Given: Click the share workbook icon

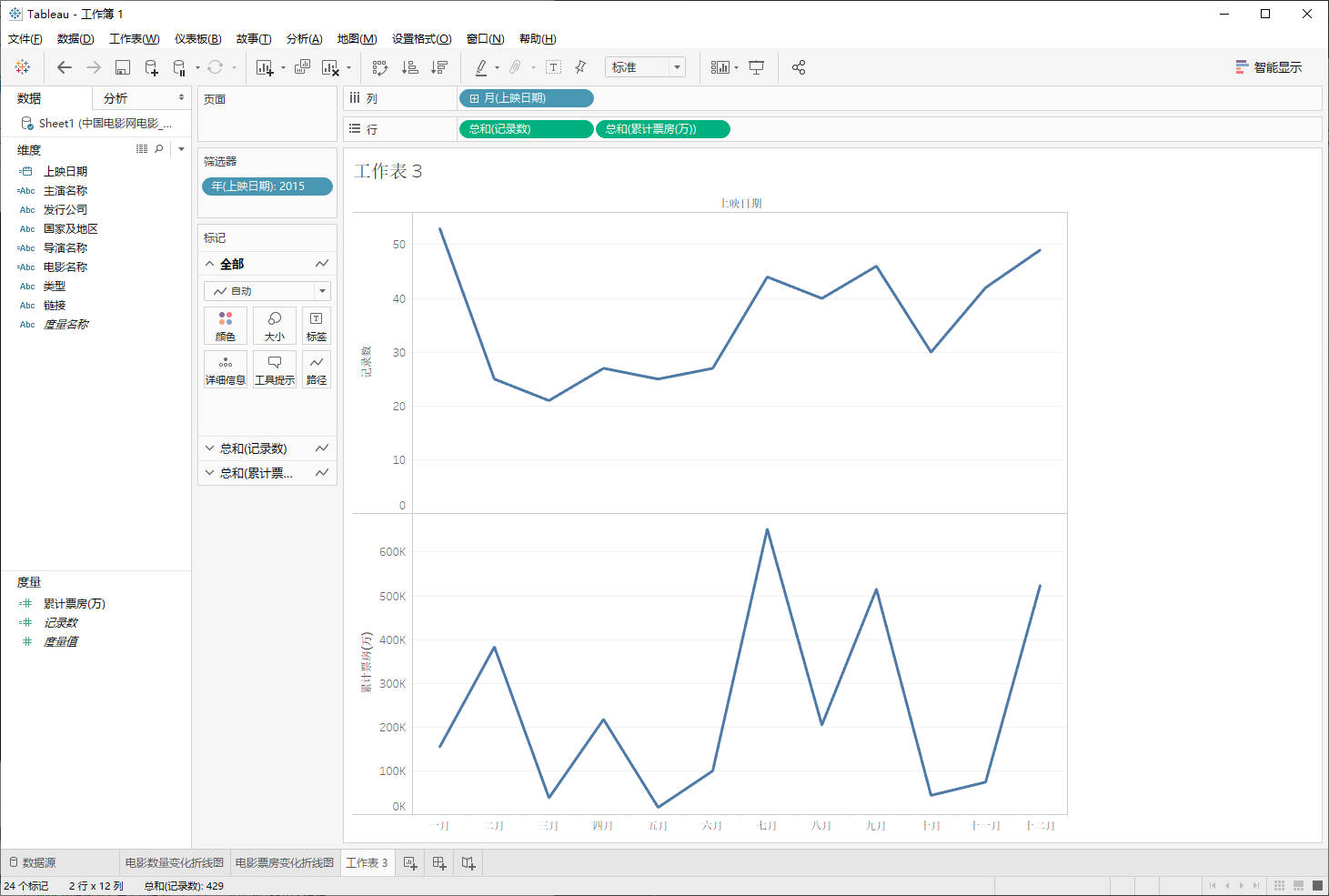Looking at the screenshot, I should pos(799,67).
